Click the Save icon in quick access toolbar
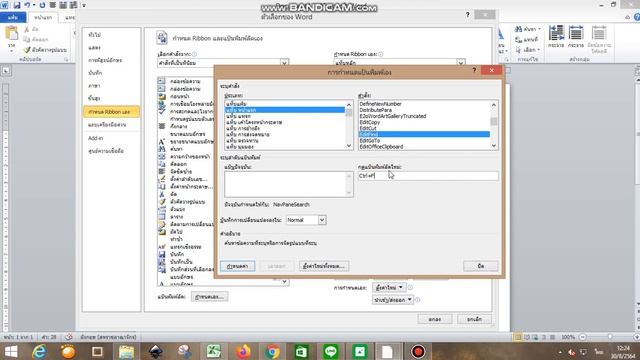The image size is (640, 360). tap(17, 5)
